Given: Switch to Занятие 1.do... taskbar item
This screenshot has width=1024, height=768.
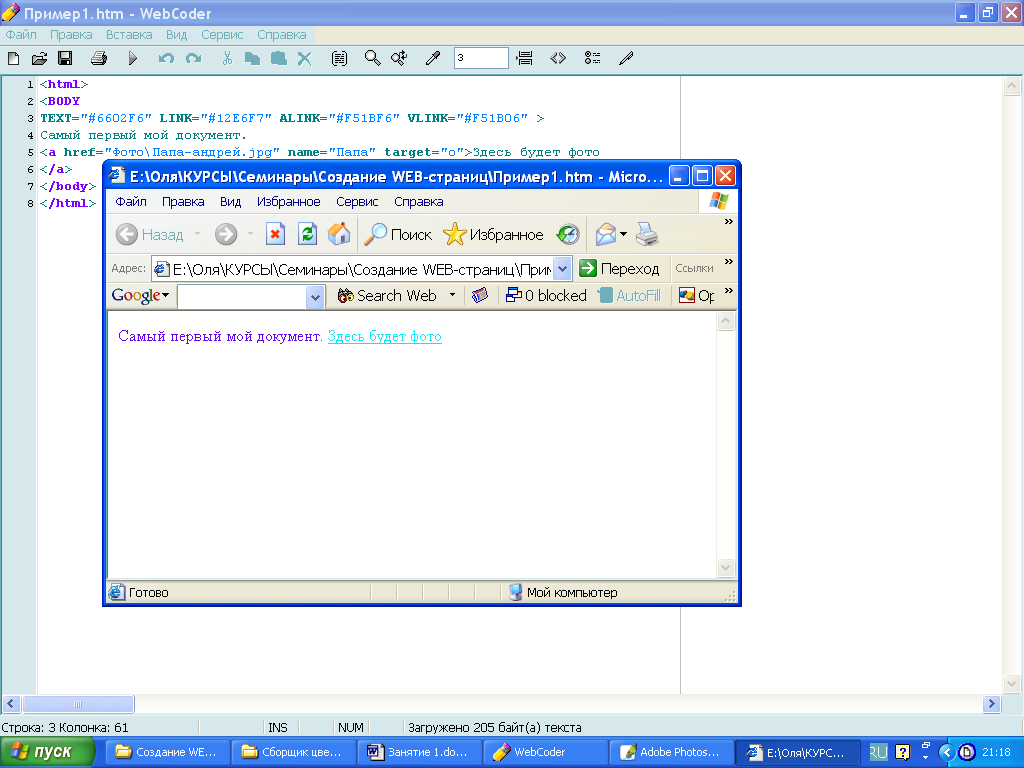Looking at the screenshot, I should (420, 752).
